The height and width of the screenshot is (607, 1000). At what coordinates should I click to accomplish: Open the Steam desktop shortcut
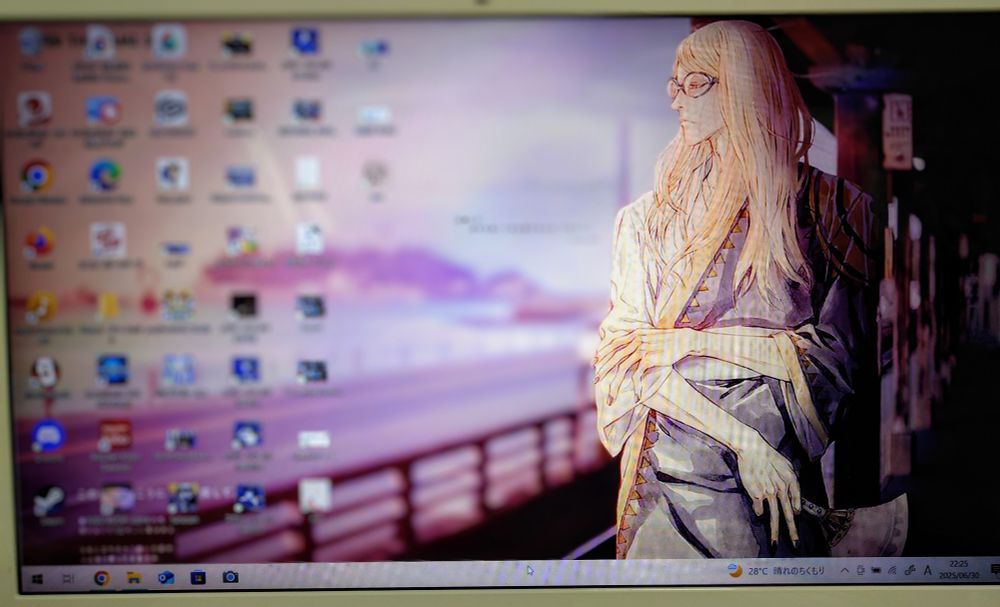[49, 502]
